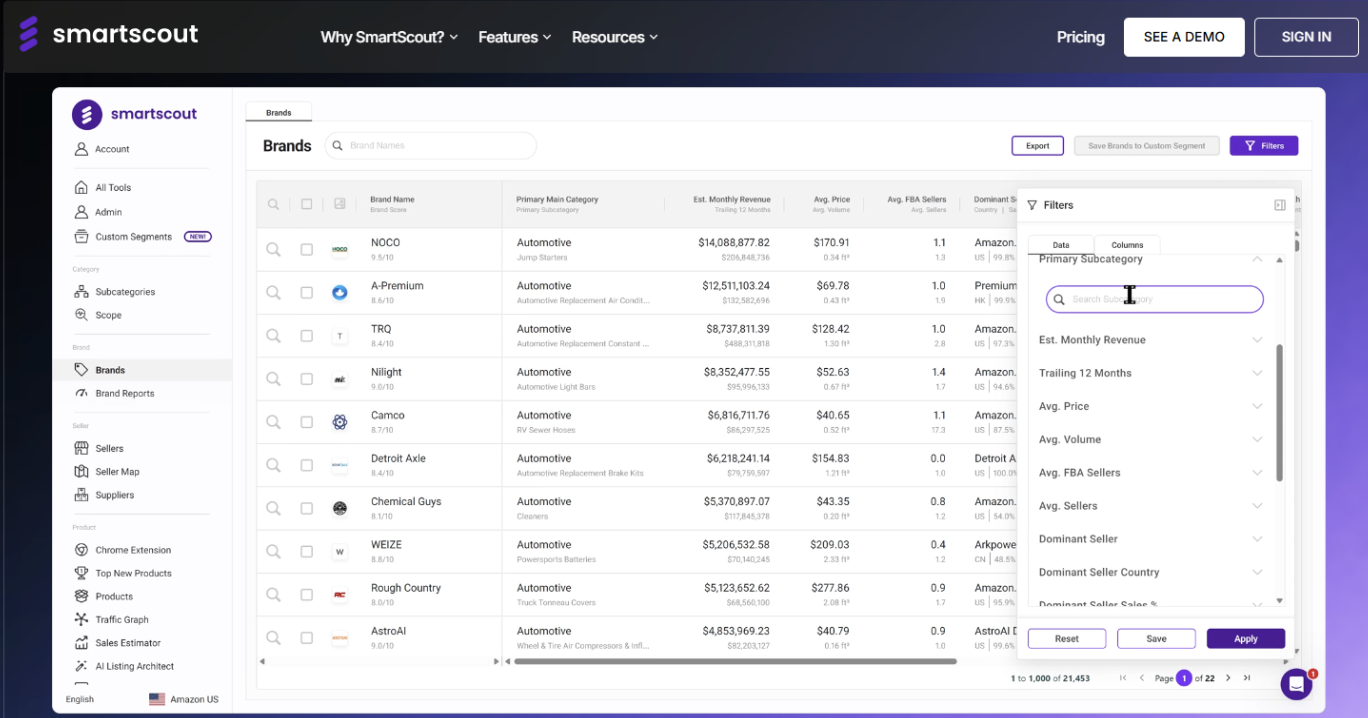The height and width of the screenshot is (718, 1368).
Task: Select the Brands tab above the table
Action: point(279,113)
